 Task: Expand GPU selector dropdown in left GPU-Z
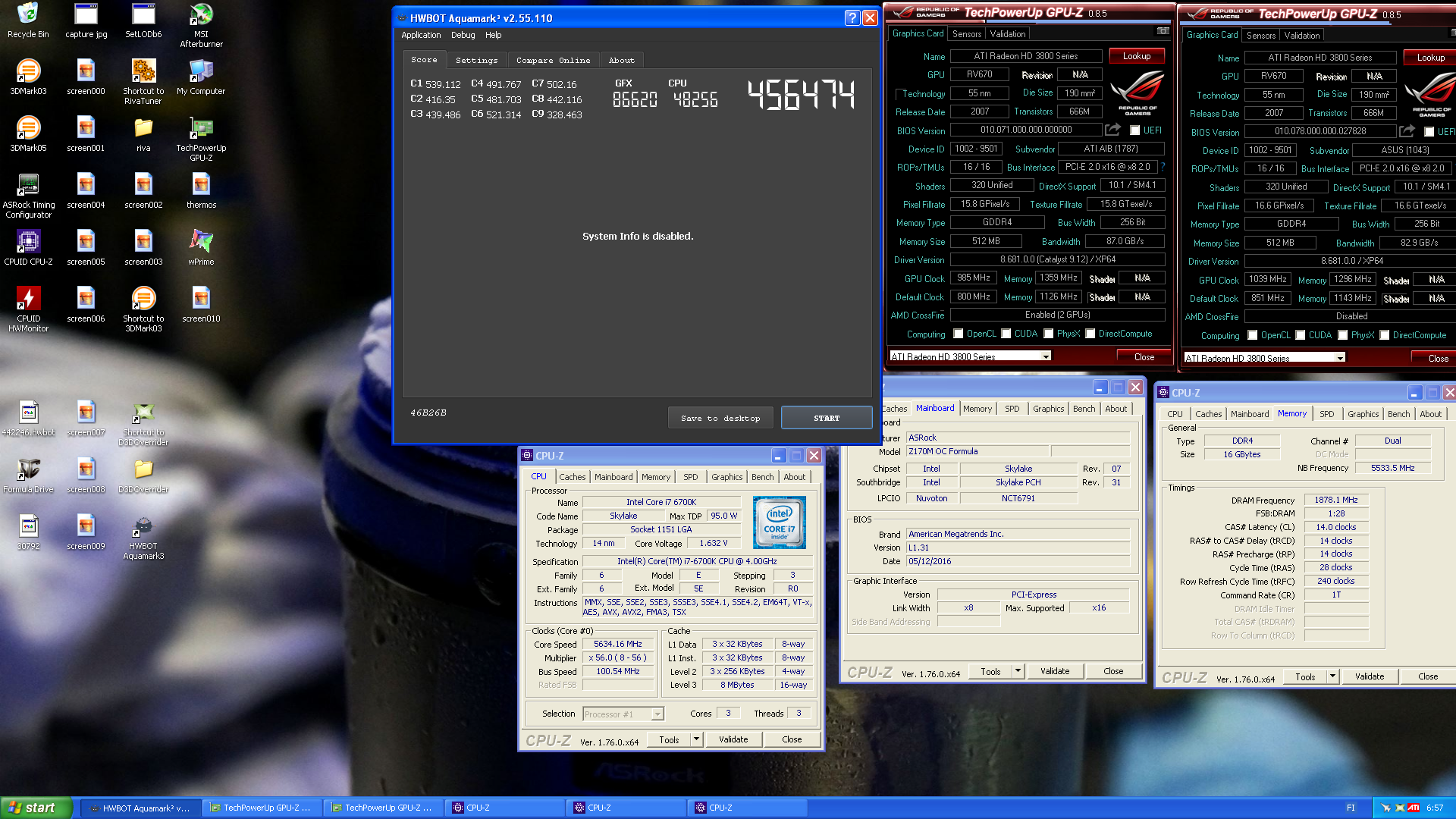[x=1046, y=356]
